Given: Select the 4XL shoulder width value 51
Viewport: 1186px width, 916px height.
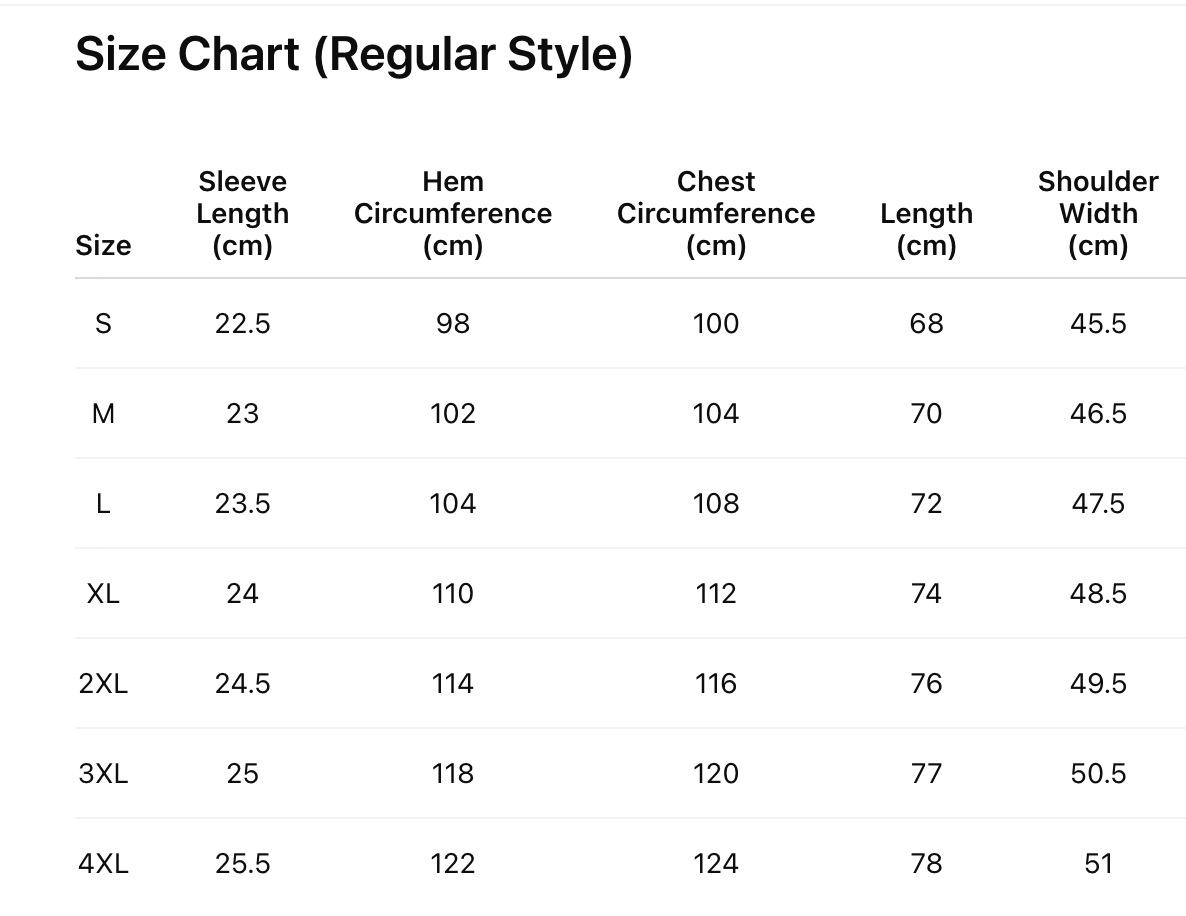Looking at the screenshot, I should (1098, 863).
